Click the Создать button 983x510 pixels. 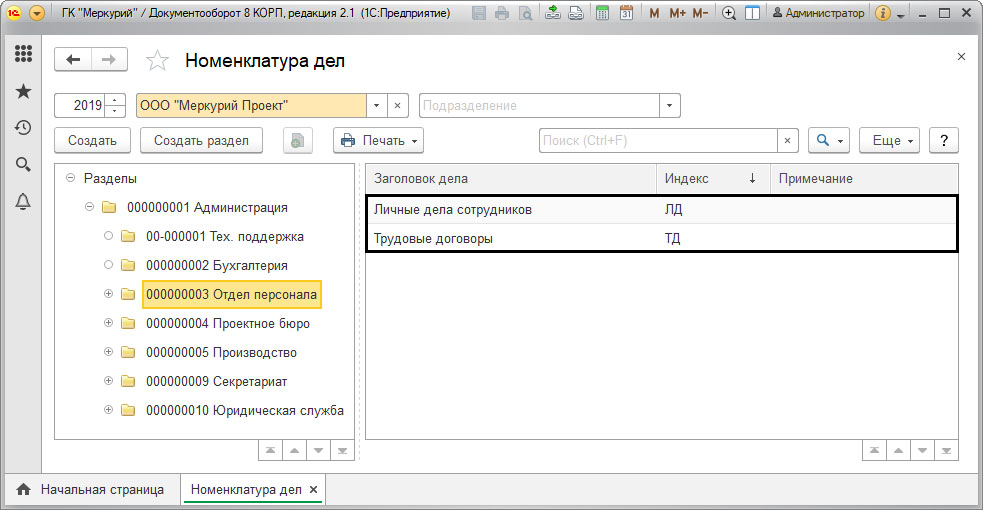pos(92,141)
